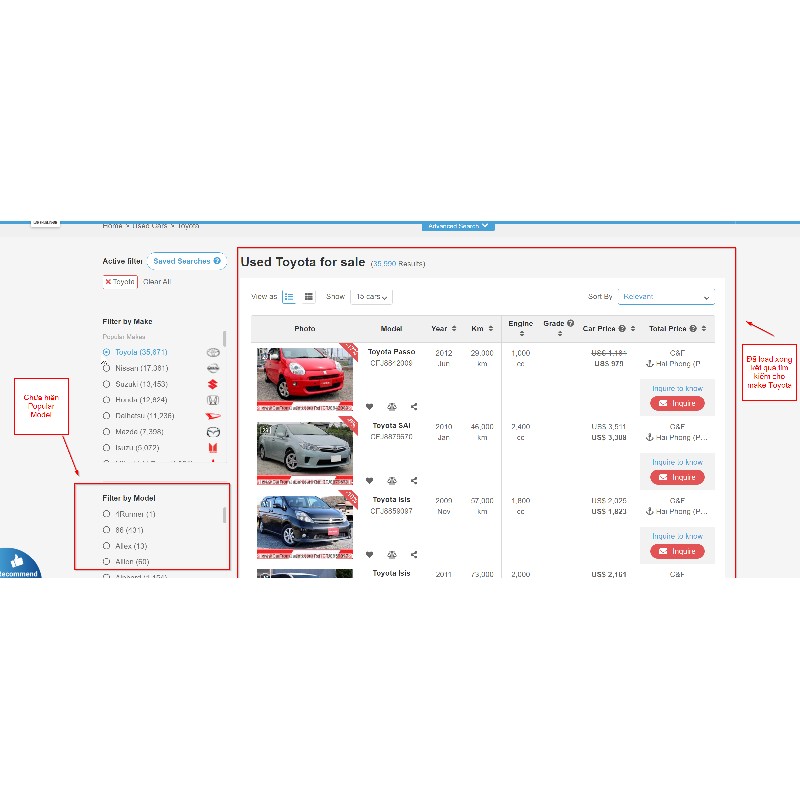Click share icon on 1,800 cc Toyota Isis

click(414, 555)
